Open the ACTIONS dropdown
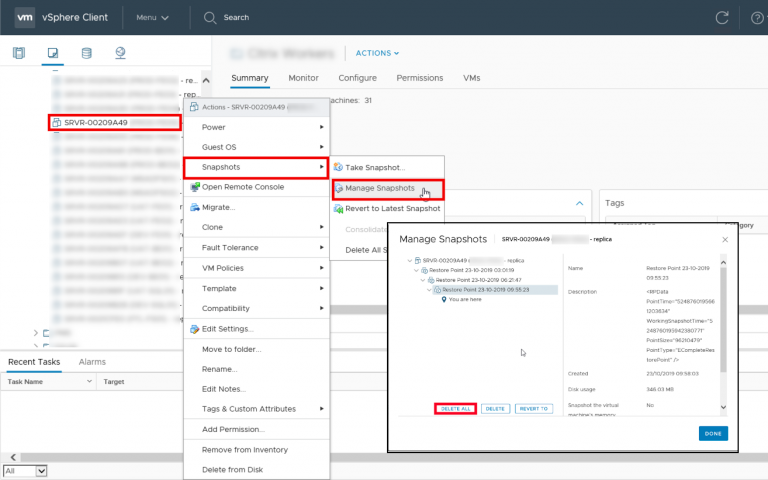The height and width of the screenshot is (480, 768). pos(377,53)
